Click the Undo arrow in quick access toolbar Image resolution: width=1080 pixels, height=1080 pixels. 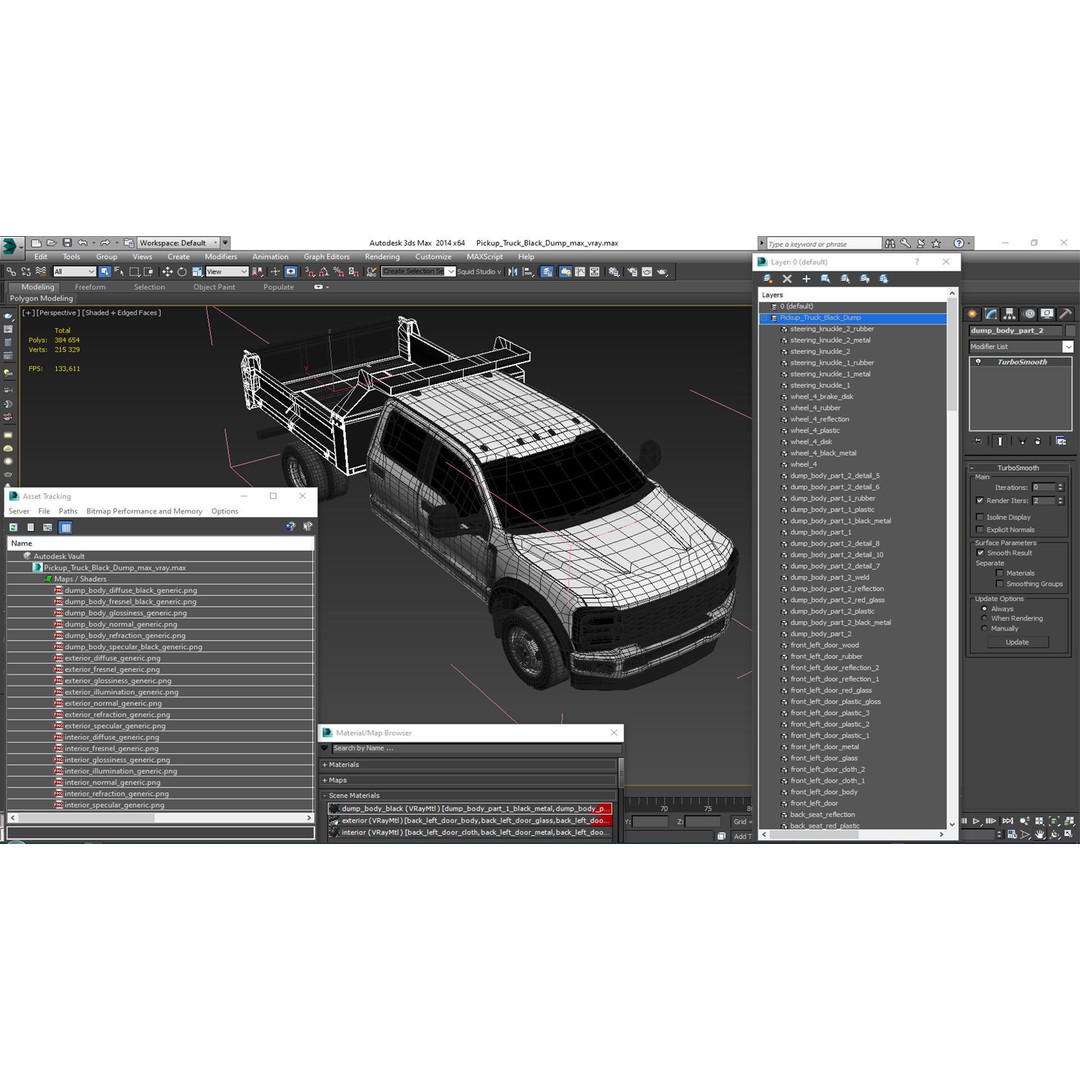(83, 242)
